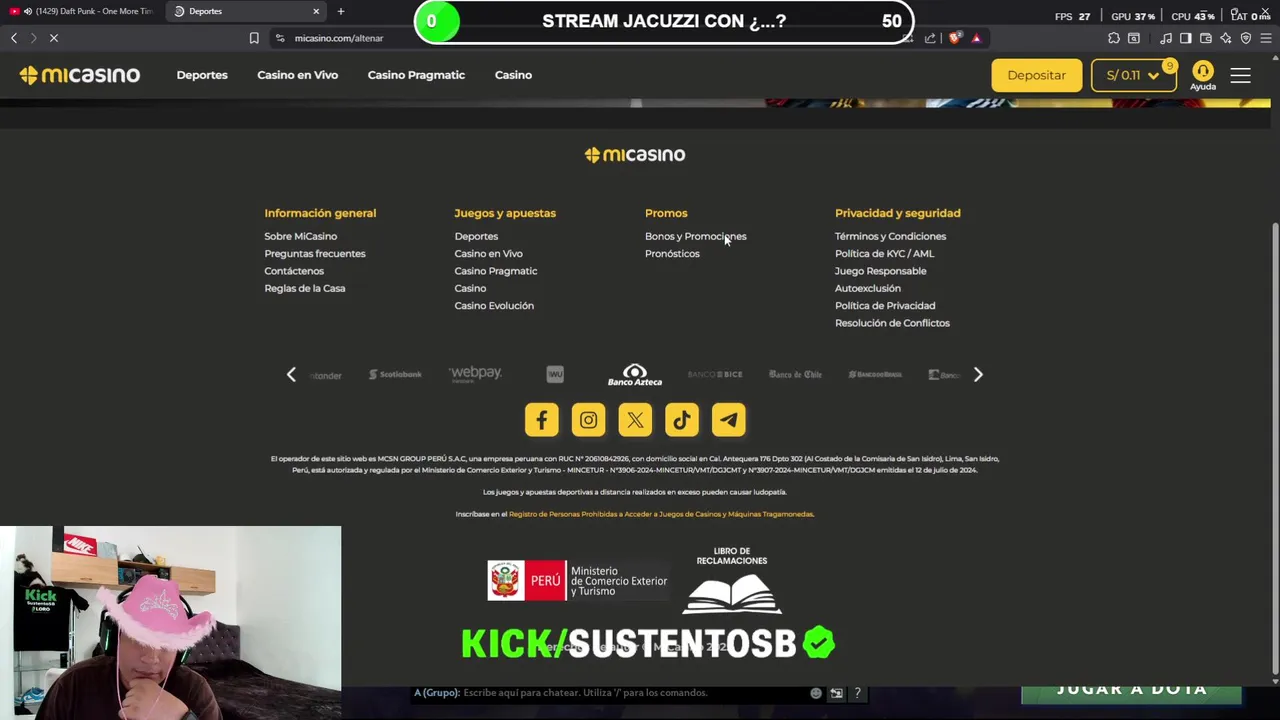Click the Banco Azteca payment logo
This screenshot has height=720, width=1280.
tap(635, 375)
